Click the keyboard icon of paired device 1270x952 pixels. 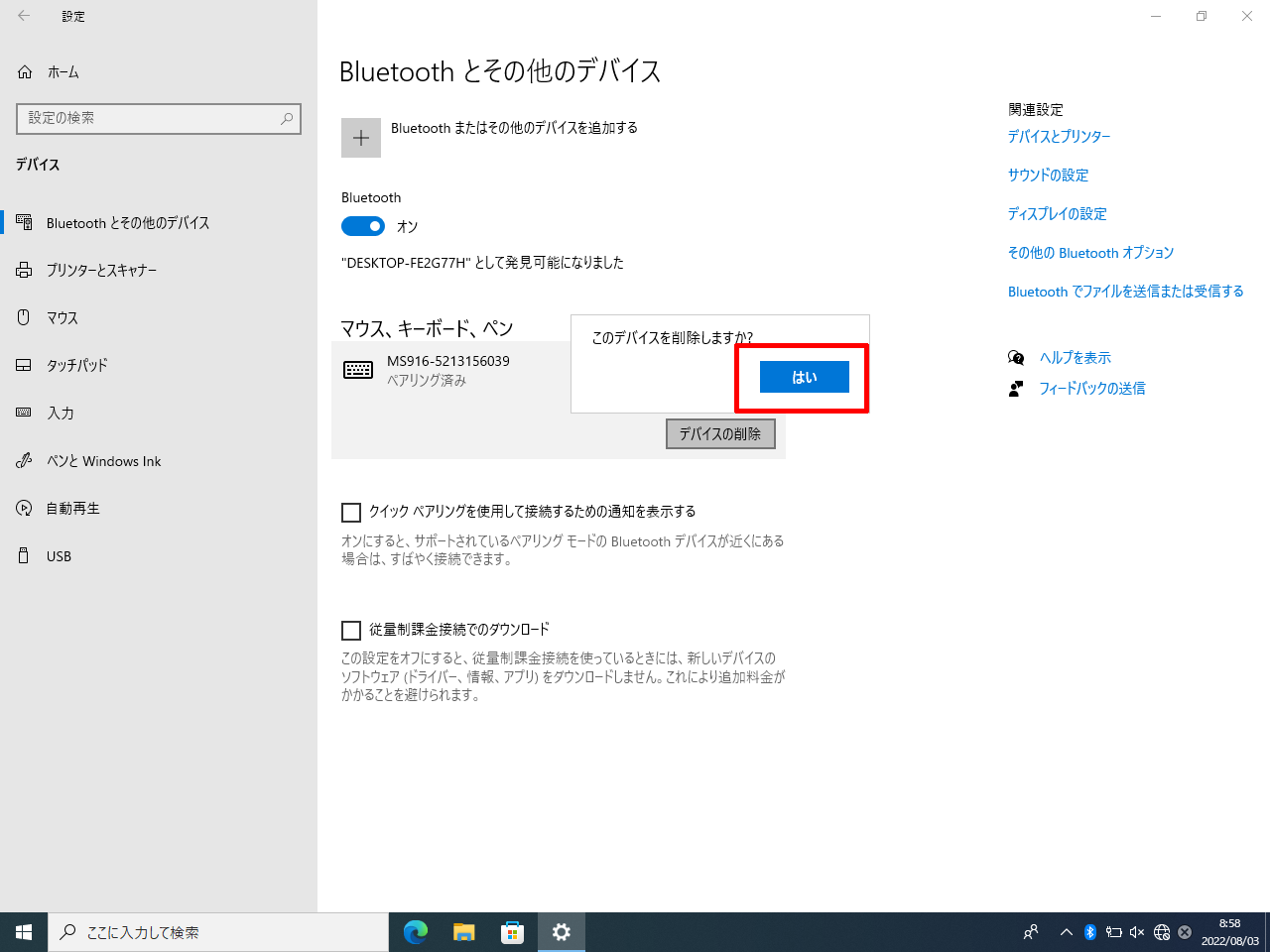pyautogui.click(x=358, y=370)
